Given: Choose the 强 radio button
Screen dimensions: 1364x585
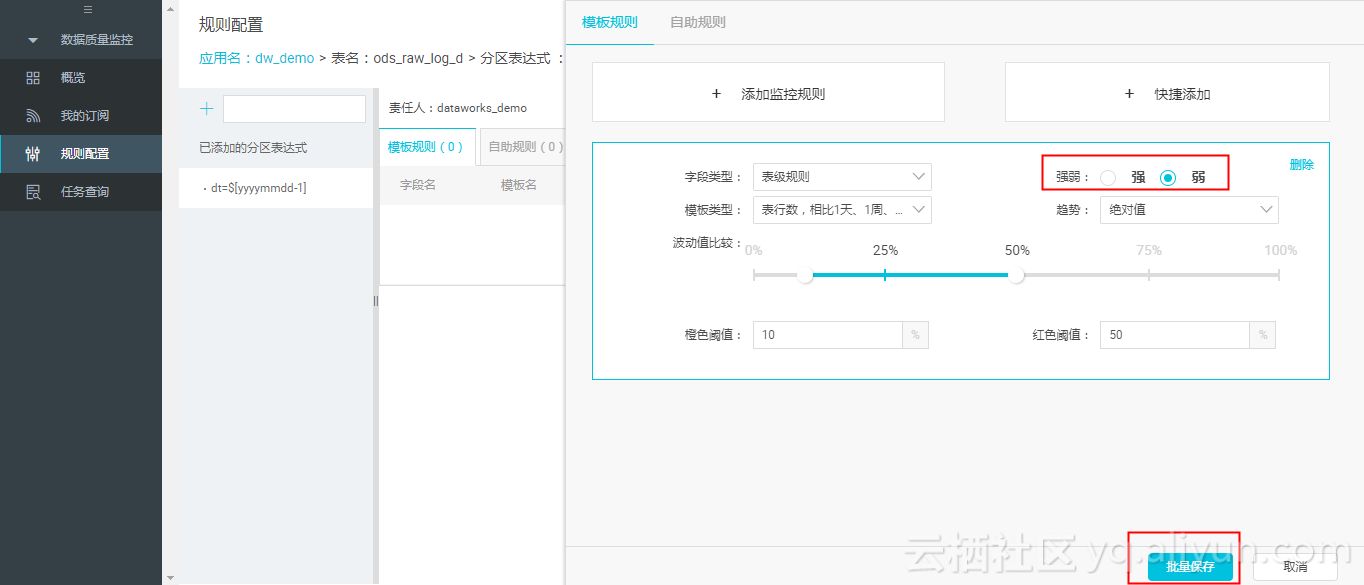Looking at the screenshot, I should 1108,178.
